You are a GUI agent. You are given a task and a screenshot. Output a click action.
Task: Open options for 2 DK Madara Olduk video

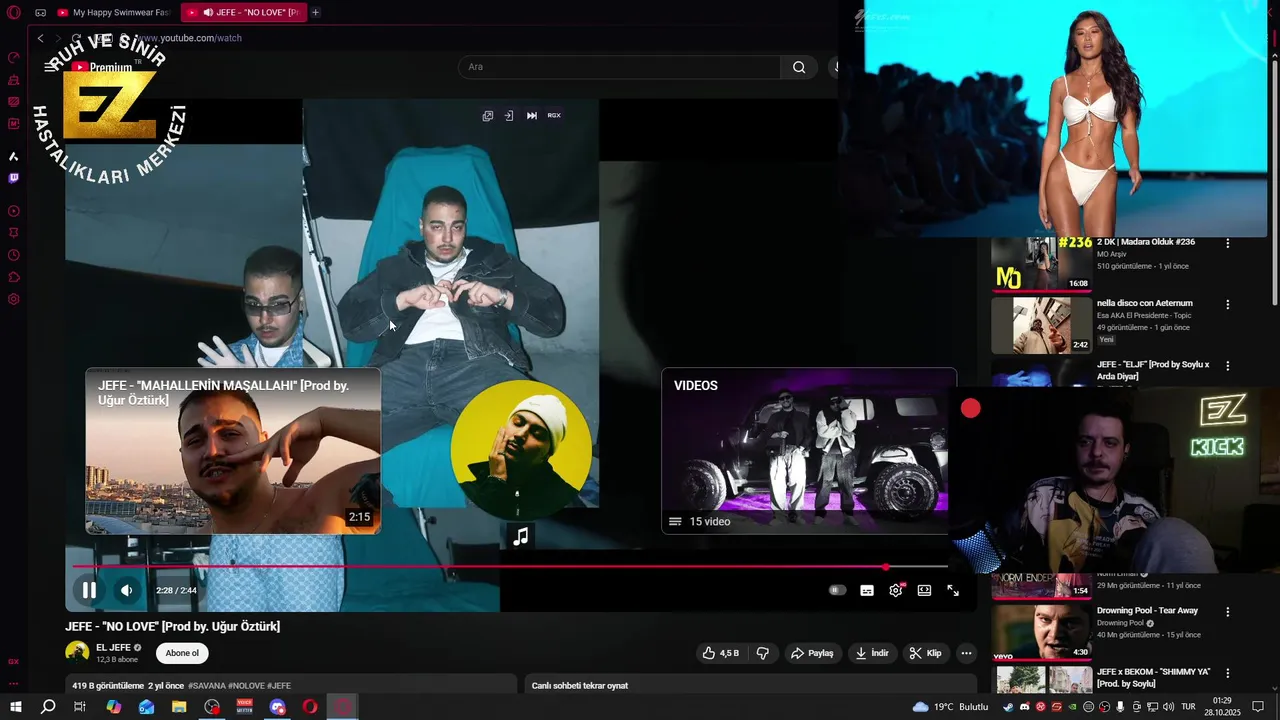pos(1228,243)
